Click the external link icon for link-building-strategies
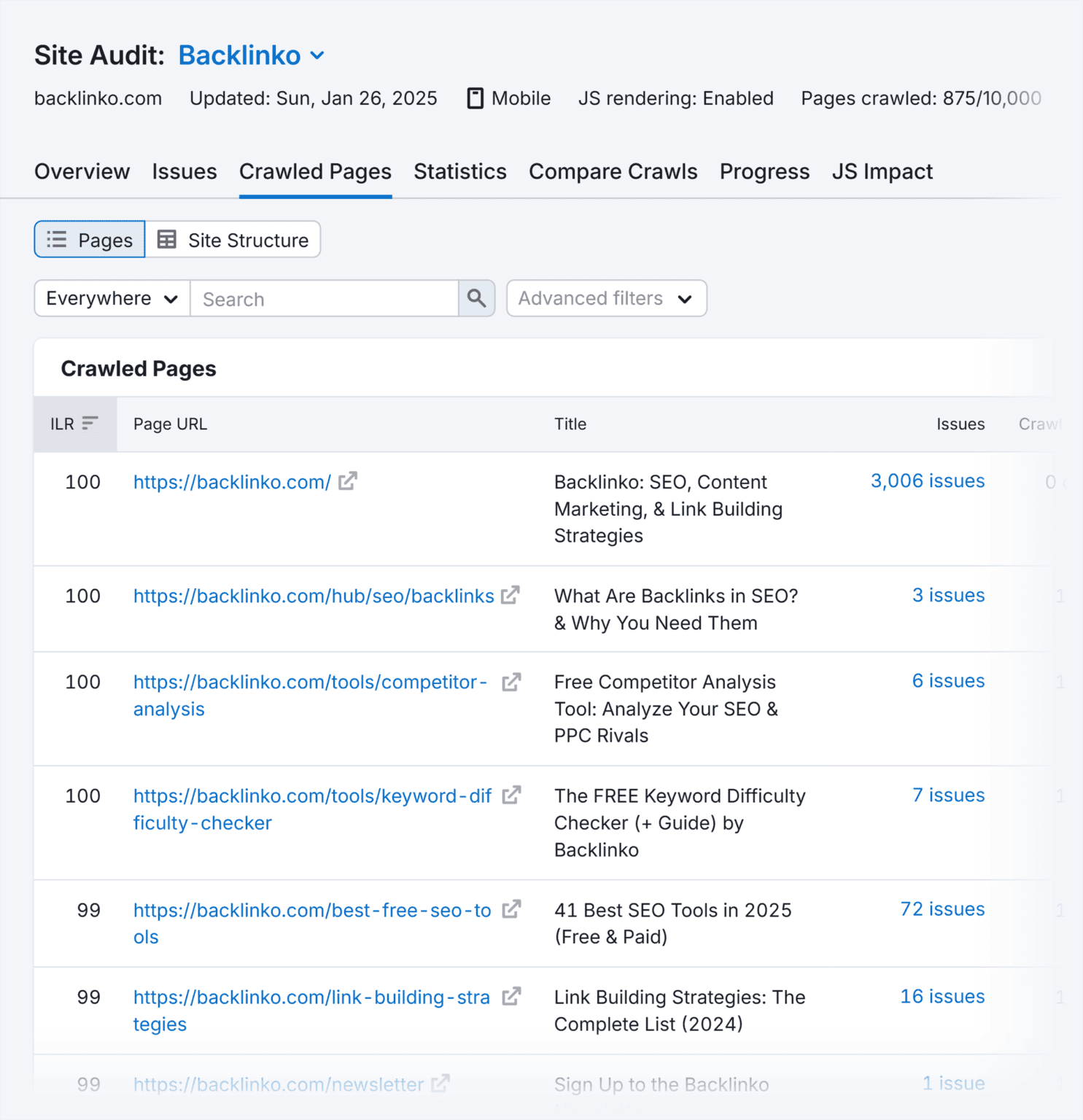The width and height of the screenshot is (1083, 1120). pos(511,996)
